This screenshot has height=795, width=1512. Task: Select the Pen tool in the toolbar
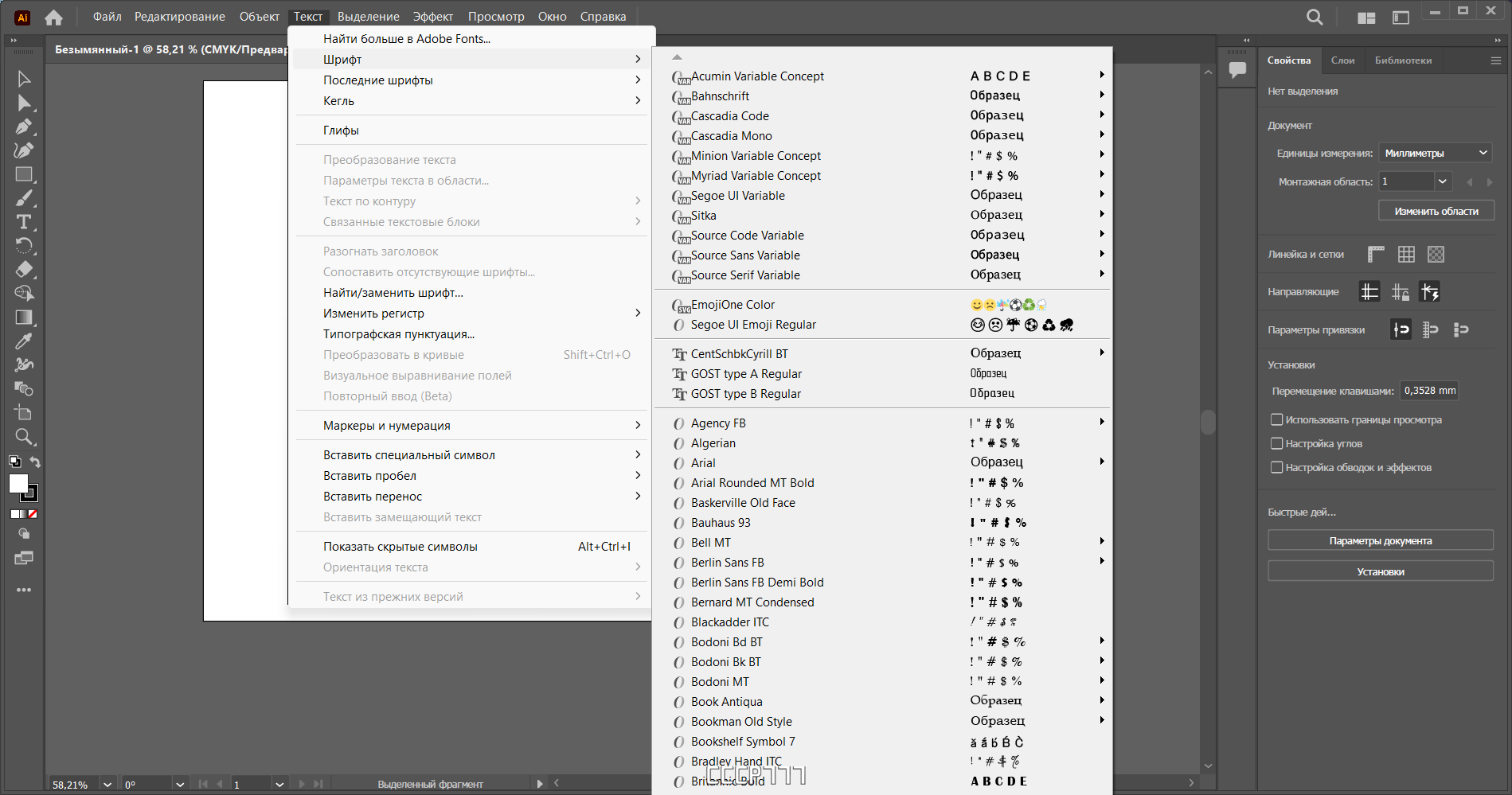(x=24, y=127)
